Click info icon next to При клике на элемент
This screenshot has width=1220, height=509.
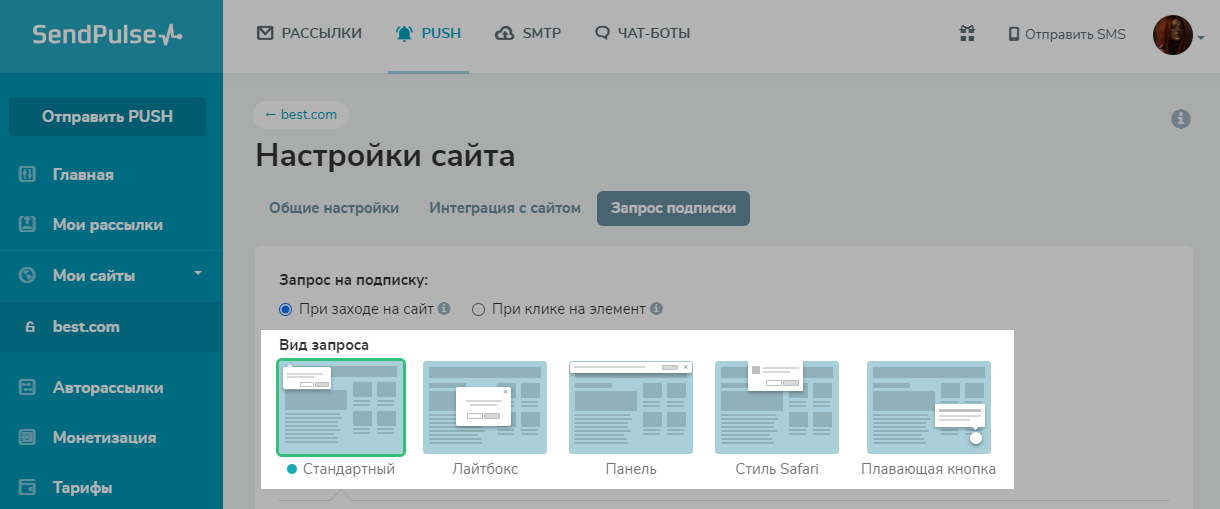657,309
